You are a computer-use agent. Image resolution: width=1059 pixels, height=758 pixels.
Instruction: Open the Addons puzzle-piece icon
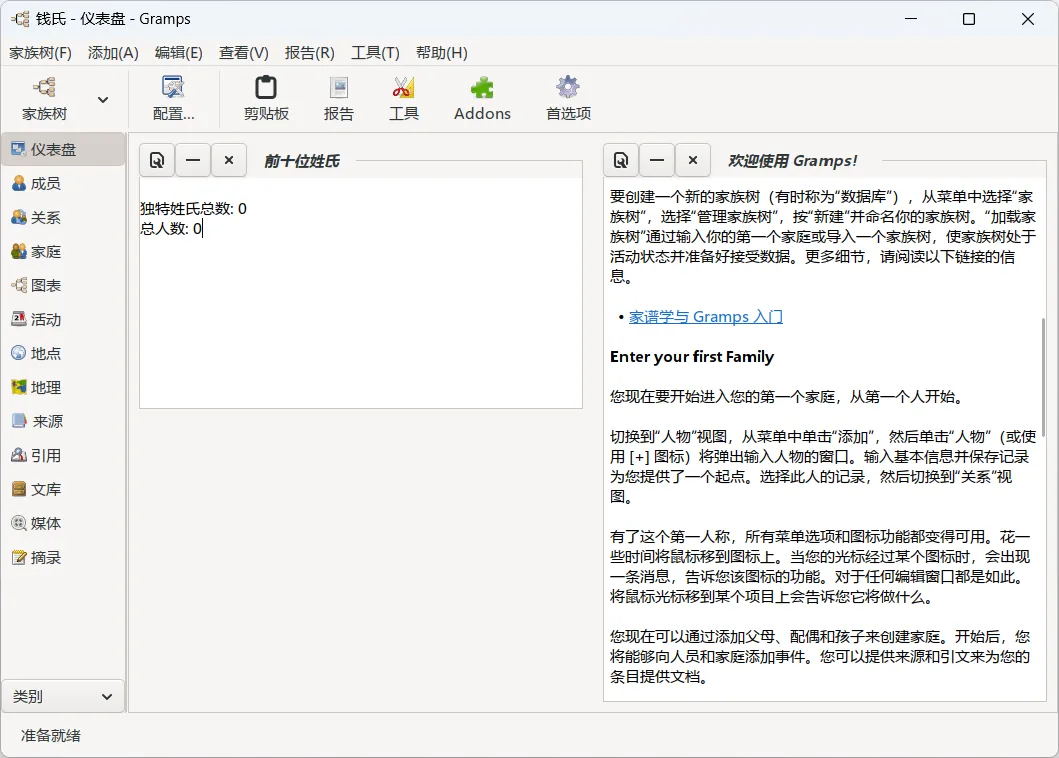click(x=482, y=99)
